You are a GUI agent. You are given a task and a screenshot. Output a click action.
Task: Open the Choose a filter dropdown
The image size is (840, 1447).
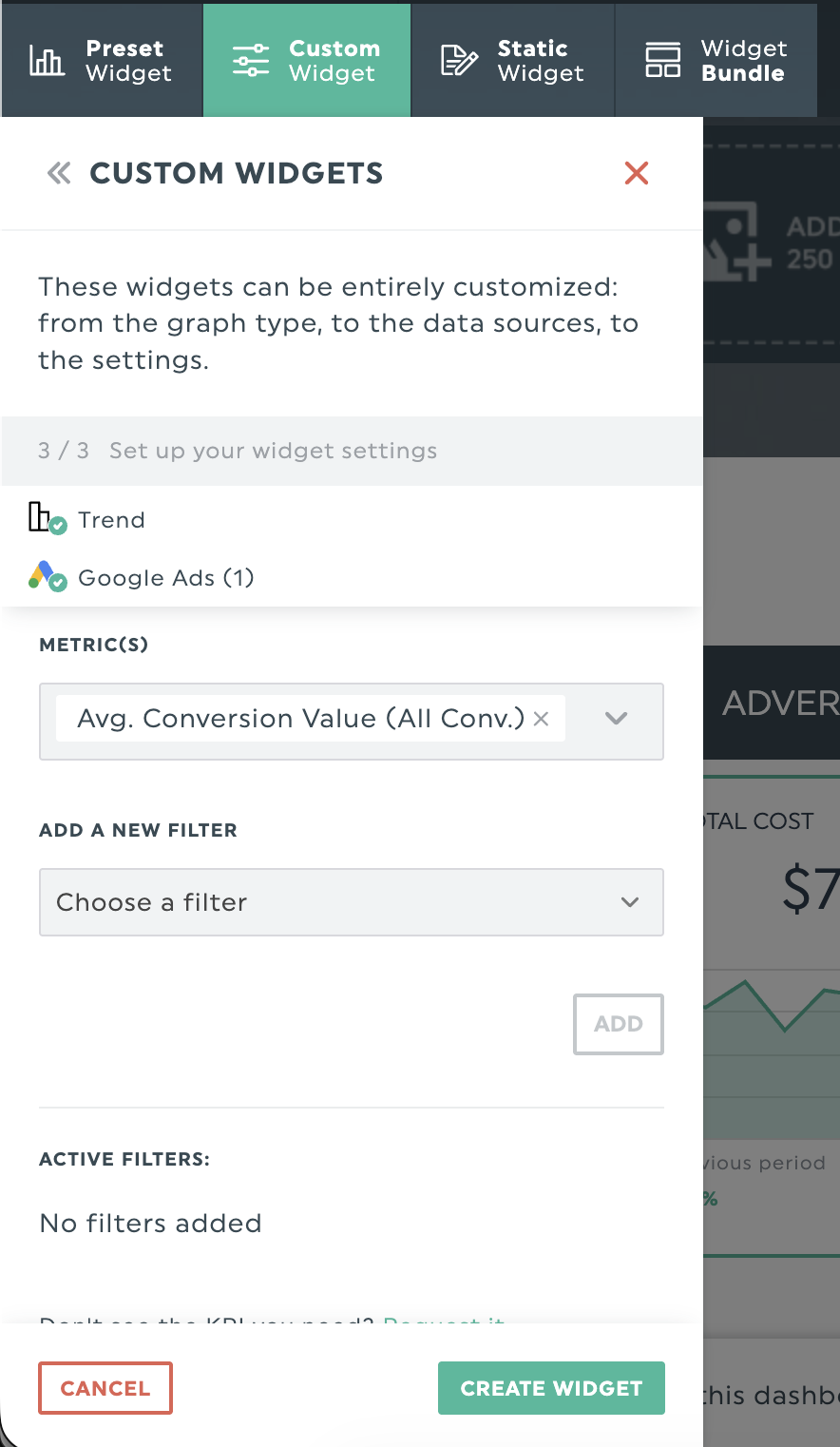(x=351, y=902)
